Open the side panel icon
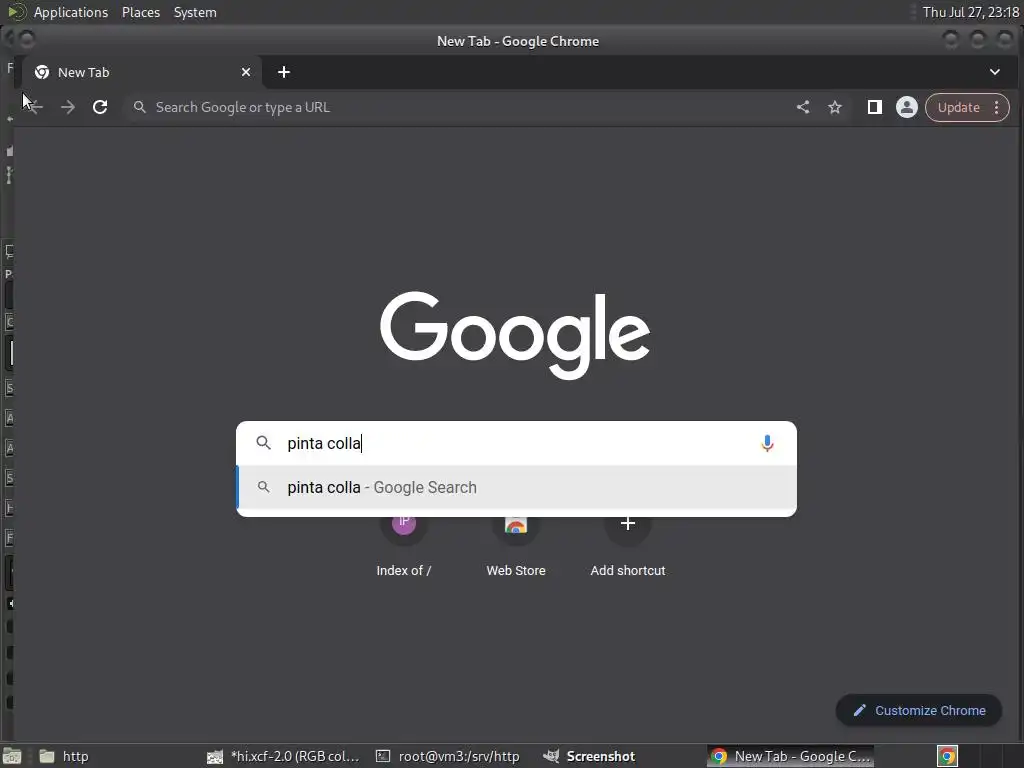Image resolution: width=1024 pixels, height=768 pixels. (x=874, y=107)
